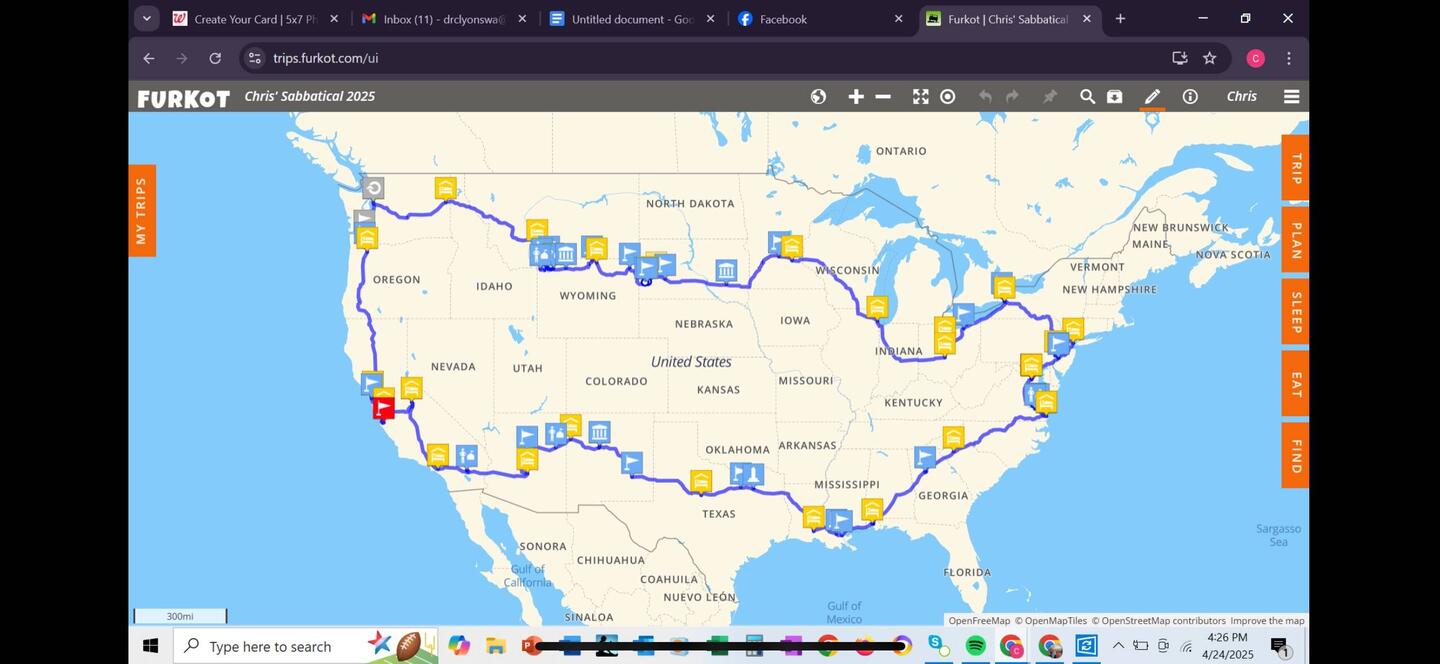Viewport: 1440px width, 664px height.
Task: Zoom in with the plus icon
Action: (856, 96)
